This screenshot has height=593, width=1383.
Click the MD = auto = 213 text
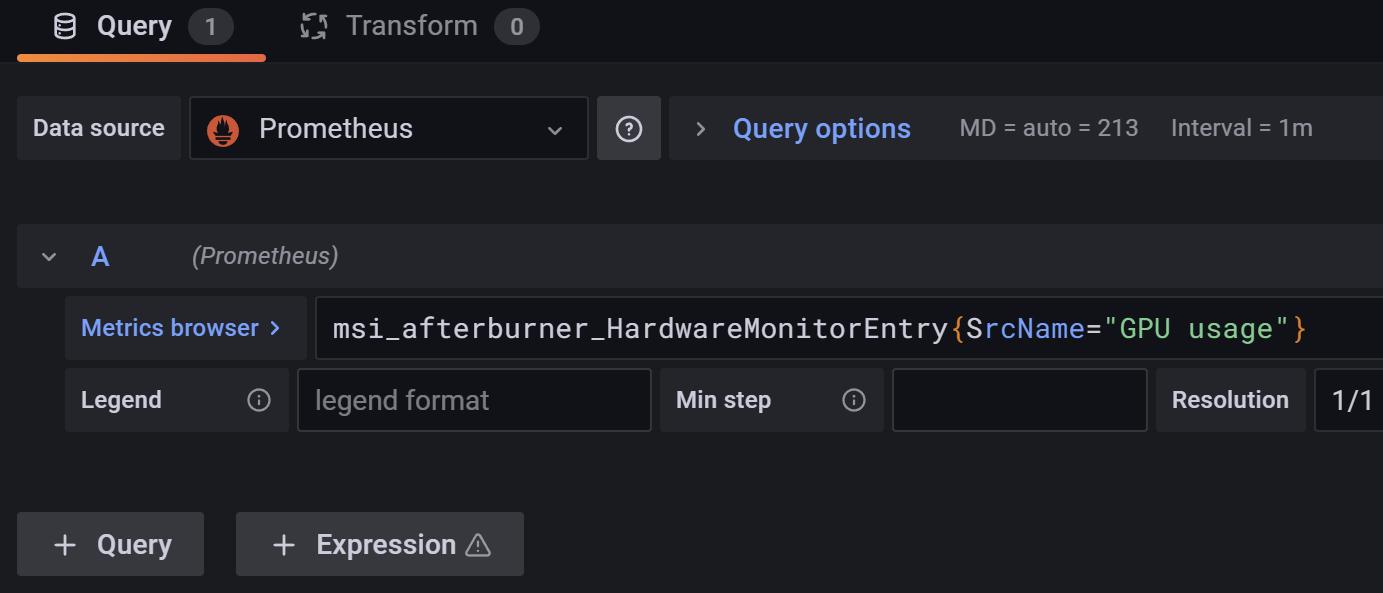(x=1049, y=128)
